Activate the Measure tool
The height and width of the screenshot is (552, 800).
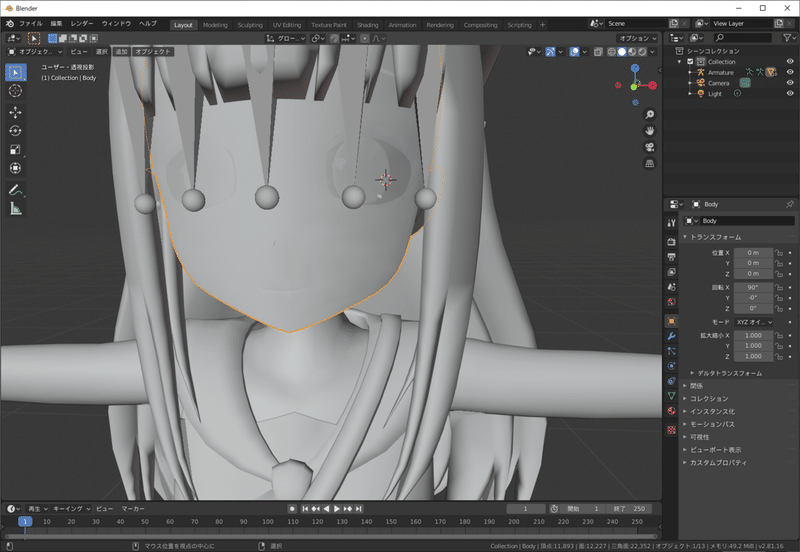tap(15, 209)
